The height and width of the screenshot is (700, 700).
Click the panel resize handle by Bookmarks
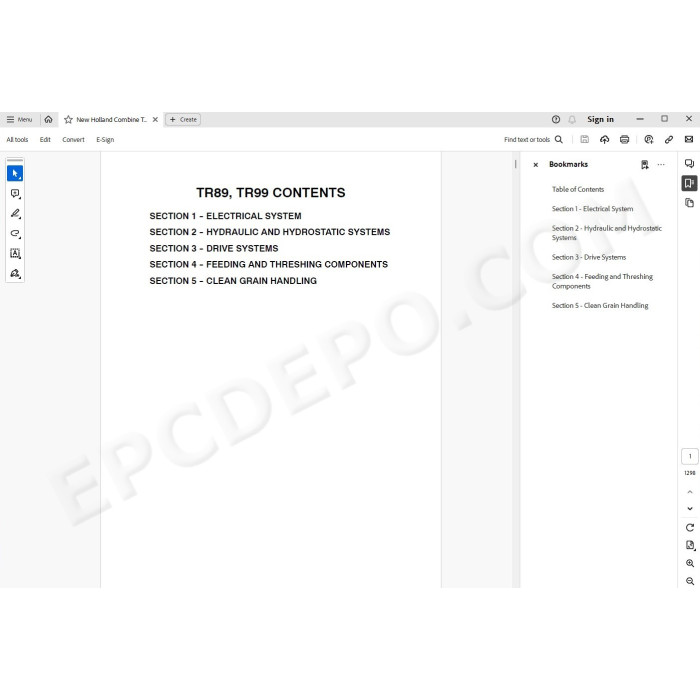[516, 164]
